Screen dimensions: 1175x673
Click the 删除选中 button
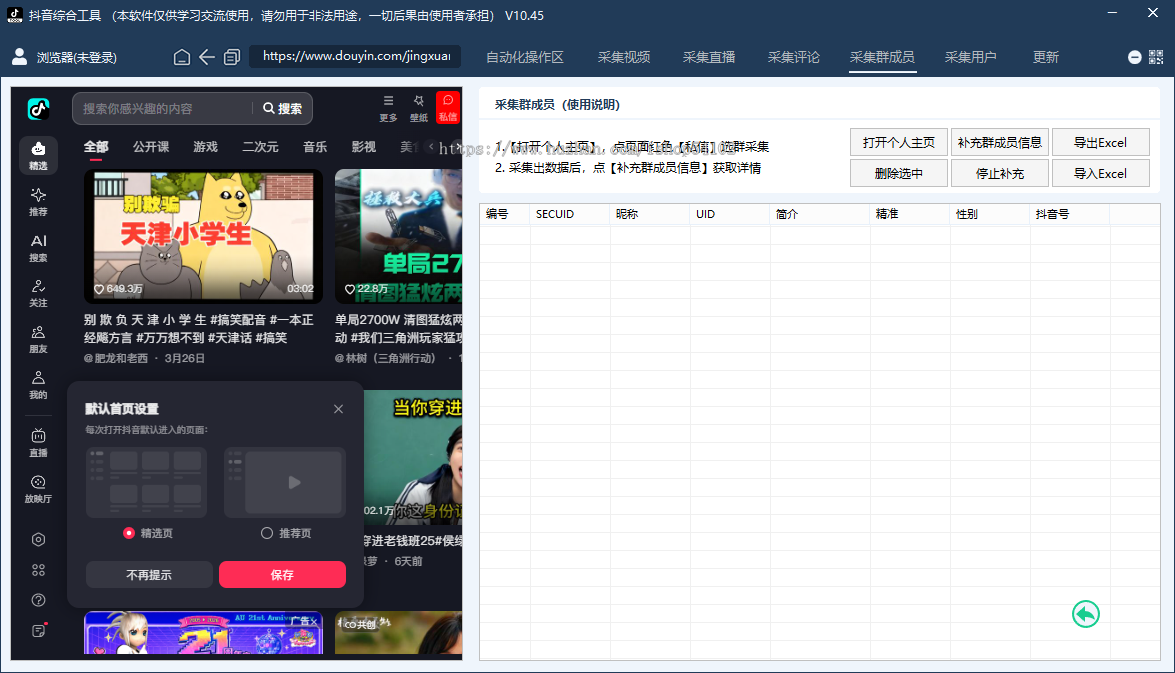coord(898,173)
